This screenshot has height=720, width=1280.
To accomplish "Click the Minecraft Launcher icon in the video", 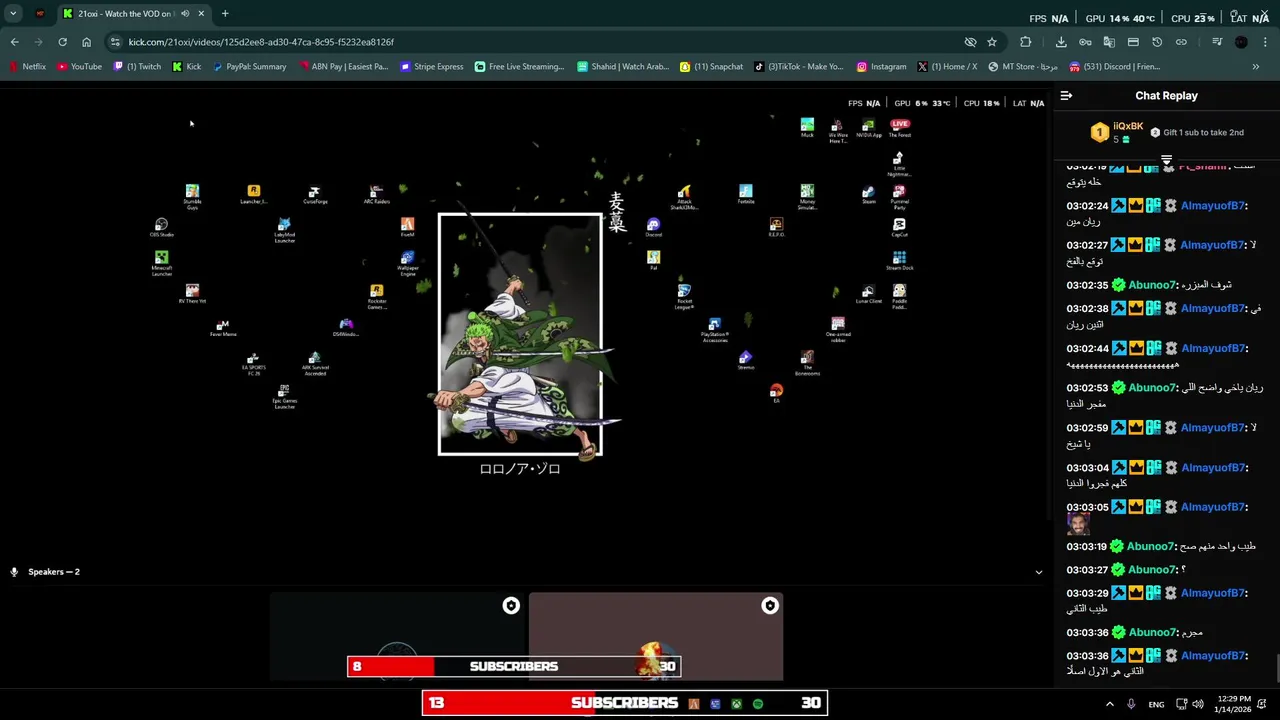I will (x=161, y=263).
